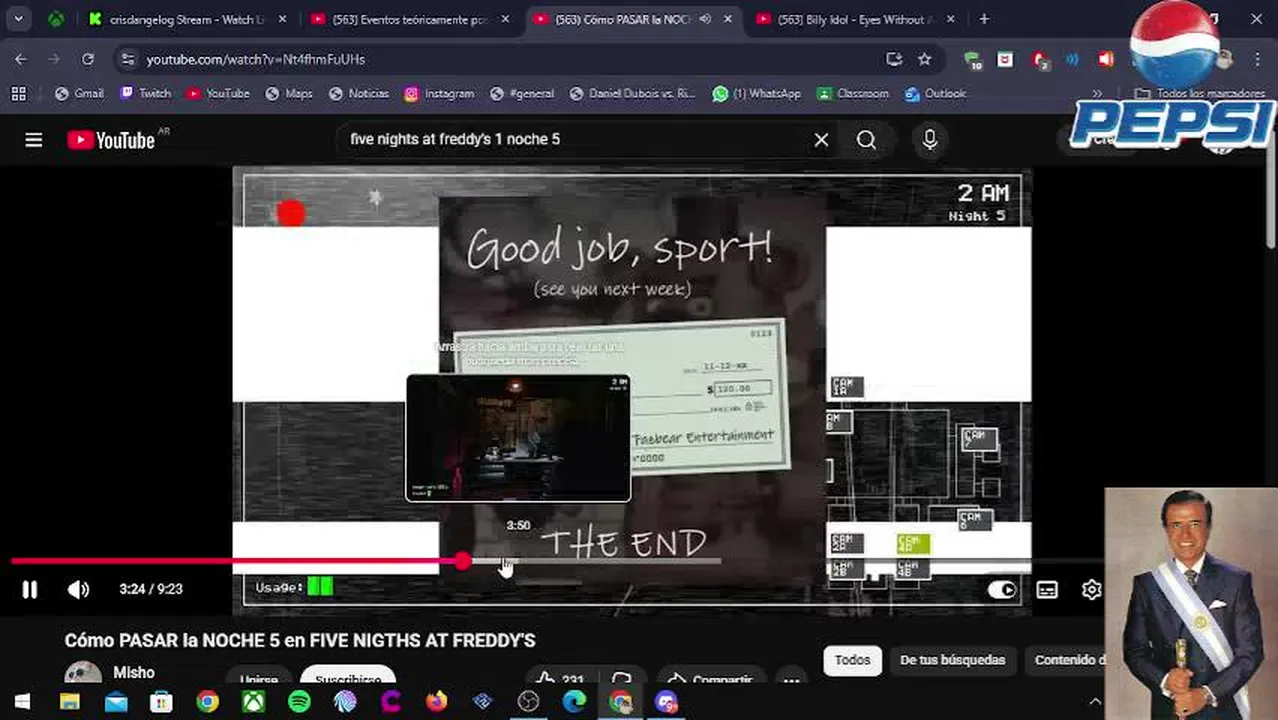Bookmark this page with the star

(925, 59)
